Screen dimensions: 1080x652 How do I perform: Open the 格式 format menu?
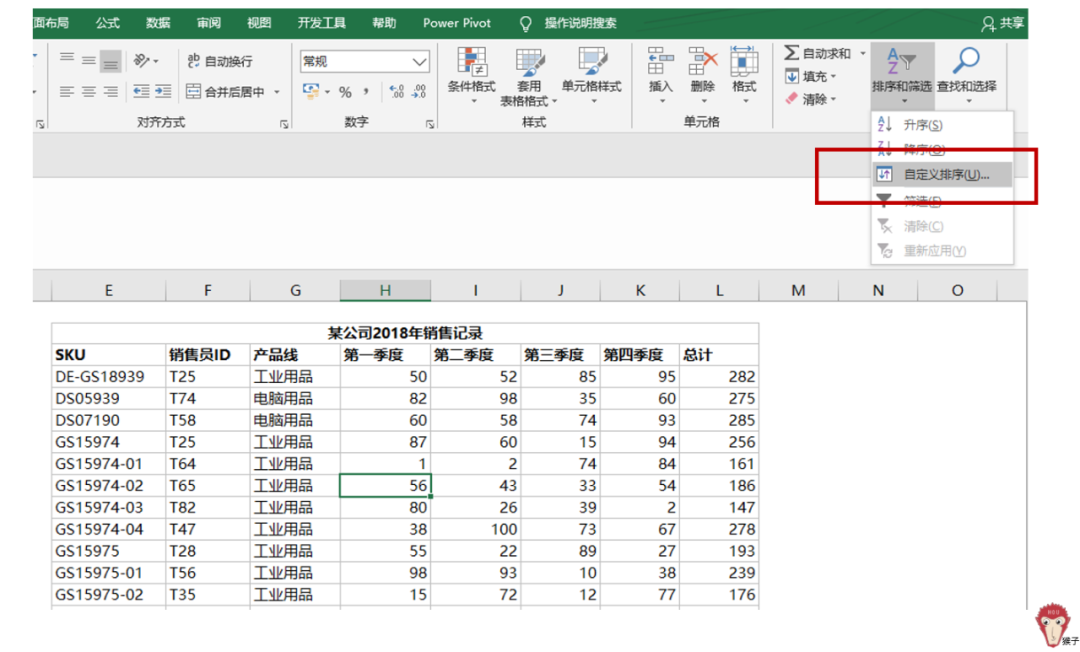744,74
